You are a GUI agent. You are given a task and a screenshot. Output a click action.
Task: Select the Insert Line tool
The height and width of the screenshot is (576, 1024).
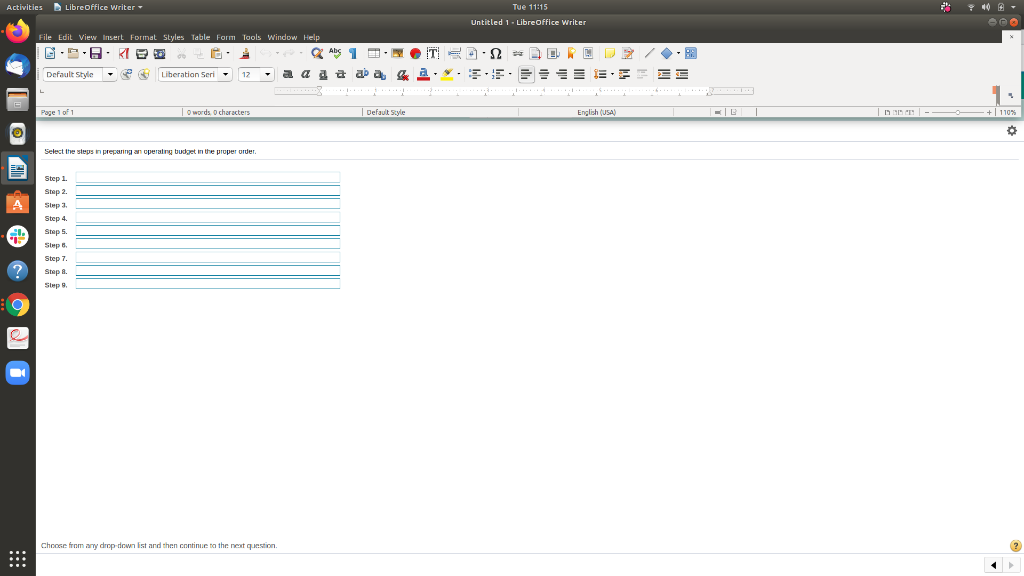(x=649, y=54)
